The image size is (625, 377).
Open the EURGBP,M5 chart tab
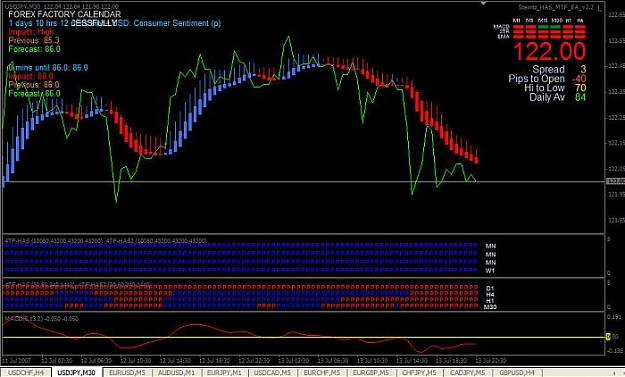[371, 373]
